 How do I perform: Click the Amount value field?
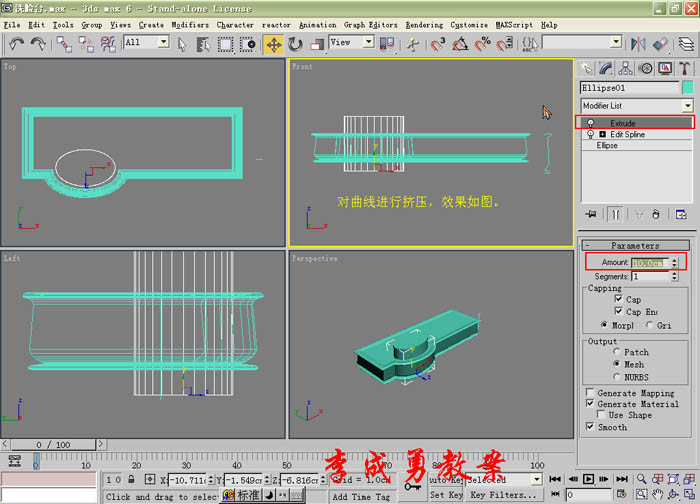pos(650,263)
